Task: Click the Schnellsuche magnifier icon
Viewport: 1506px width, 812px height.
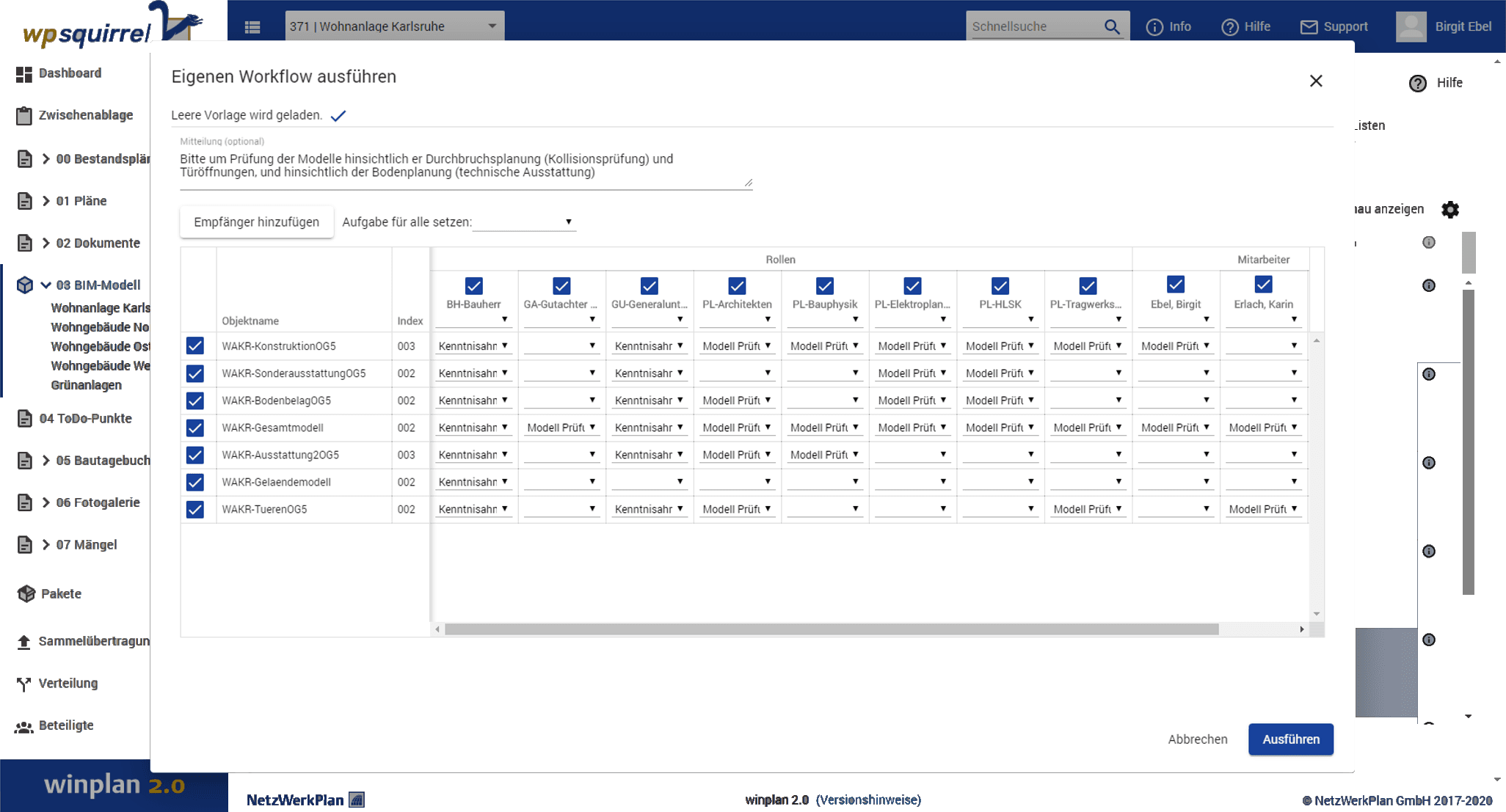Action: click(x=1113, y=26)
